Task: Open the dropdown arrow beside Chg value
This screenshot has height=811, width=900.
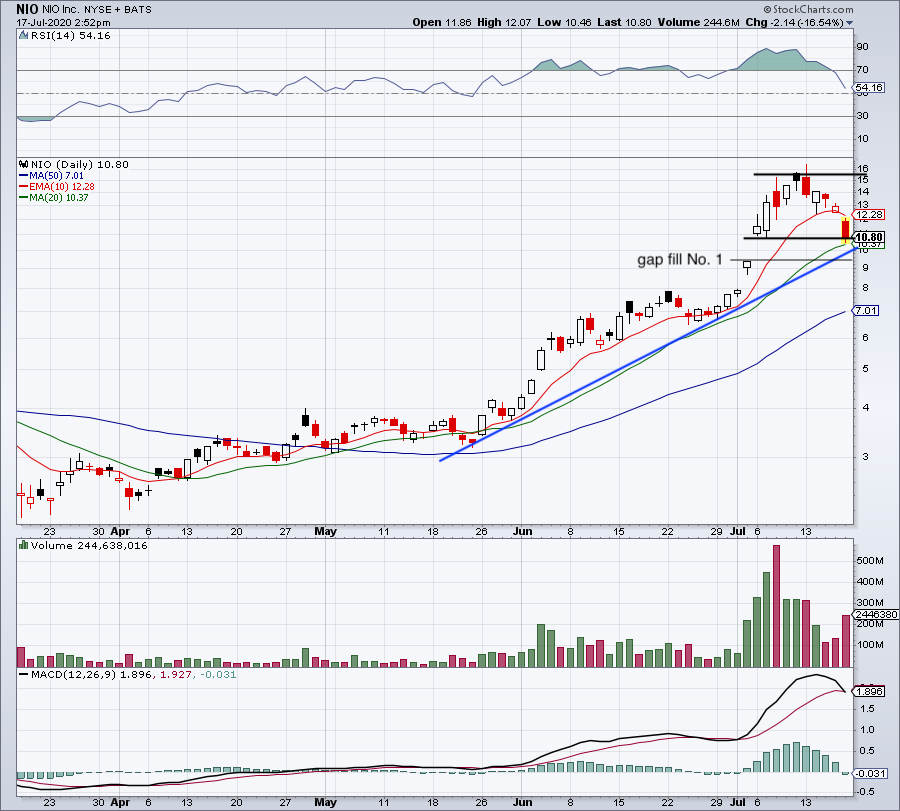Action: pos(849,23)
